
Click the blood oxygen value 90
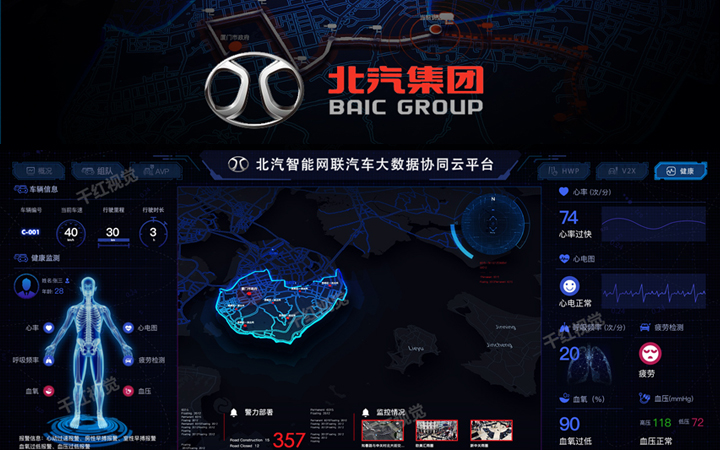569,424
